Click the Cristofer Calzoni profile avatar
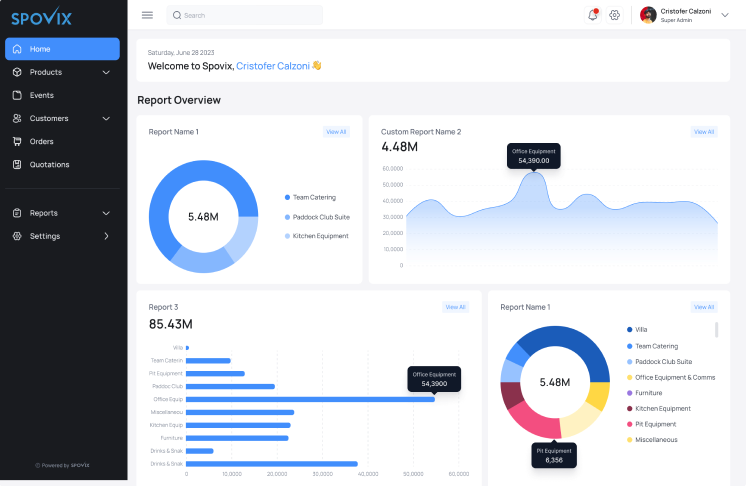The height and width of the screenshot is (486, 746). pos(648,15)
